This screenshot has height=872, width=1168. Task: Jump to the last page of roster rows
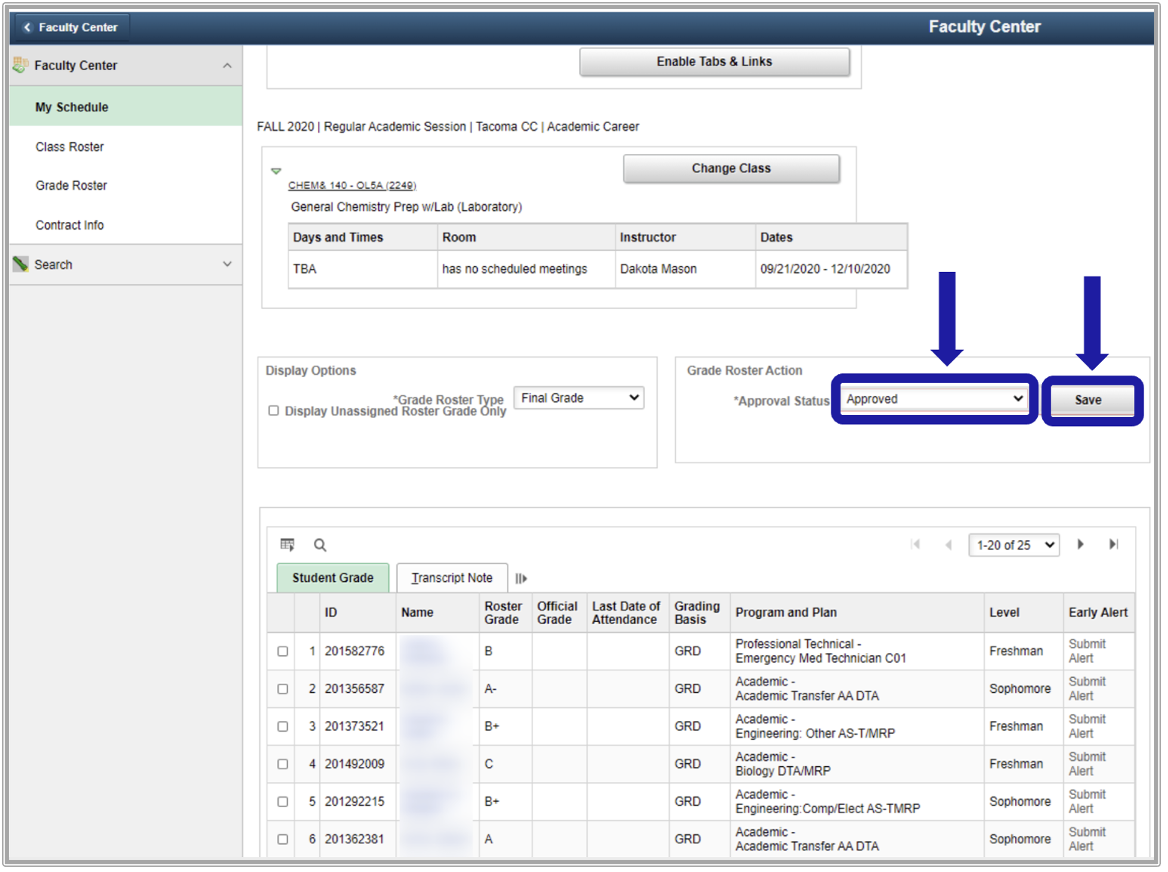tap(1113, 545)
